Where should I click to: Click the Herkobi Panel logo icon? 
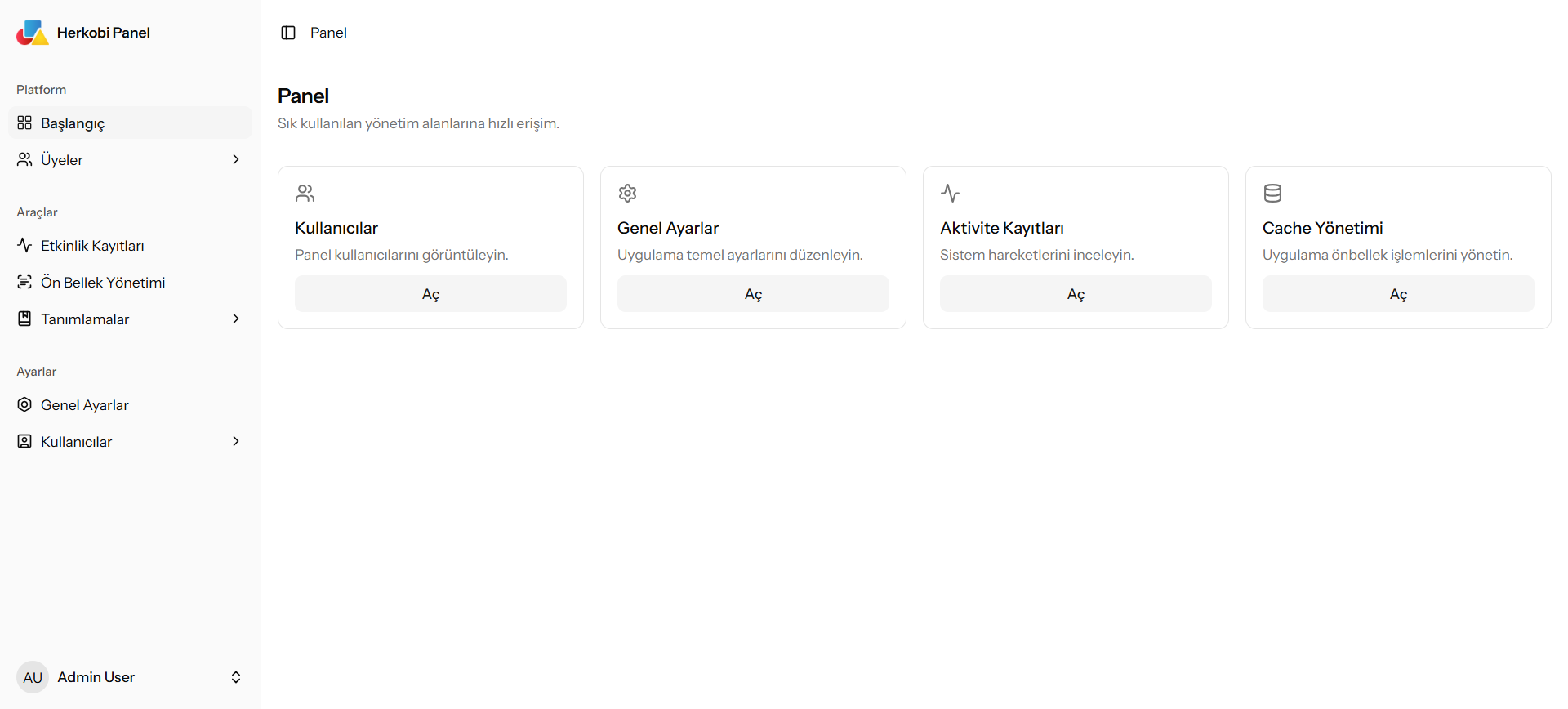coord(33,33)
